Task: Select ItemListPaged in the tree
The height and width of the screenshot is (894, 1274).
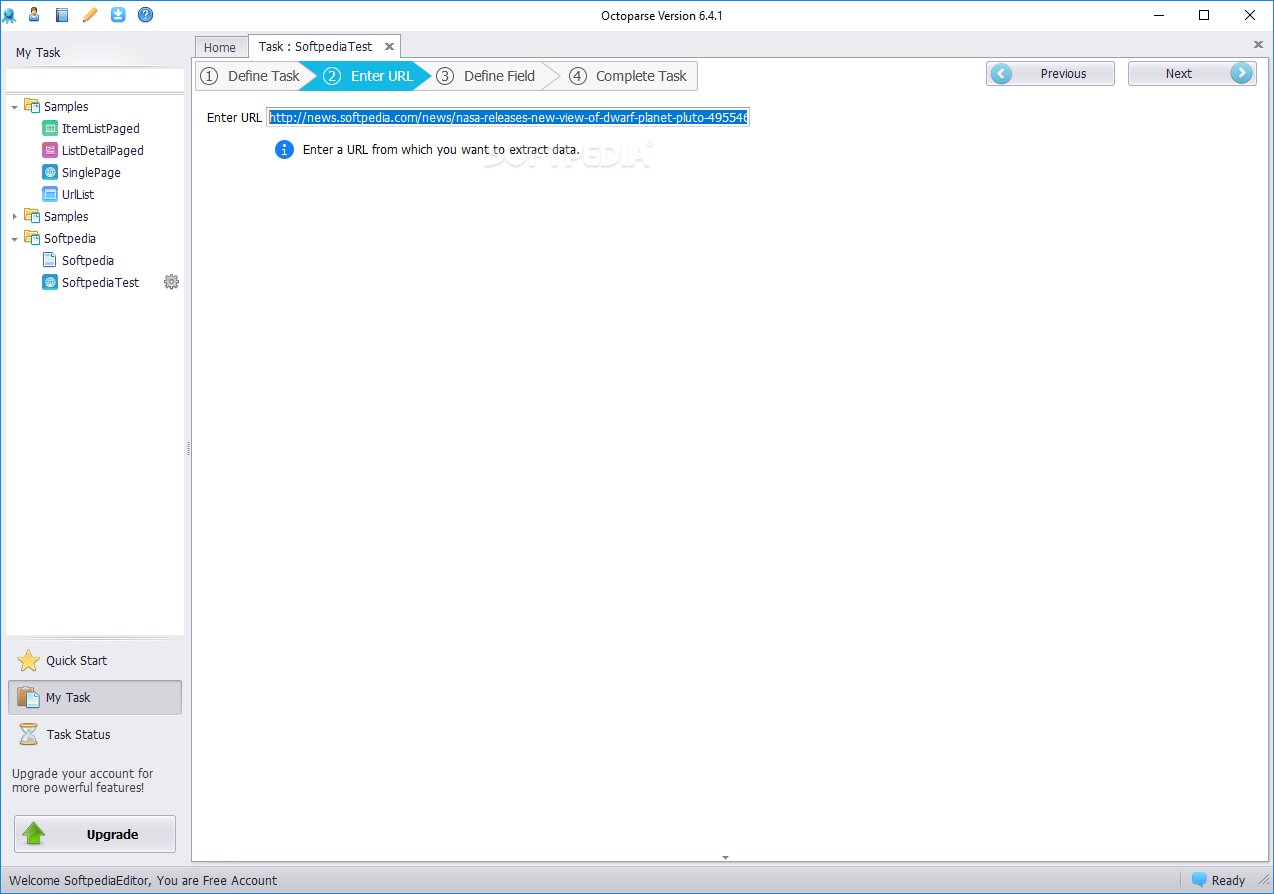Action: 101,128
